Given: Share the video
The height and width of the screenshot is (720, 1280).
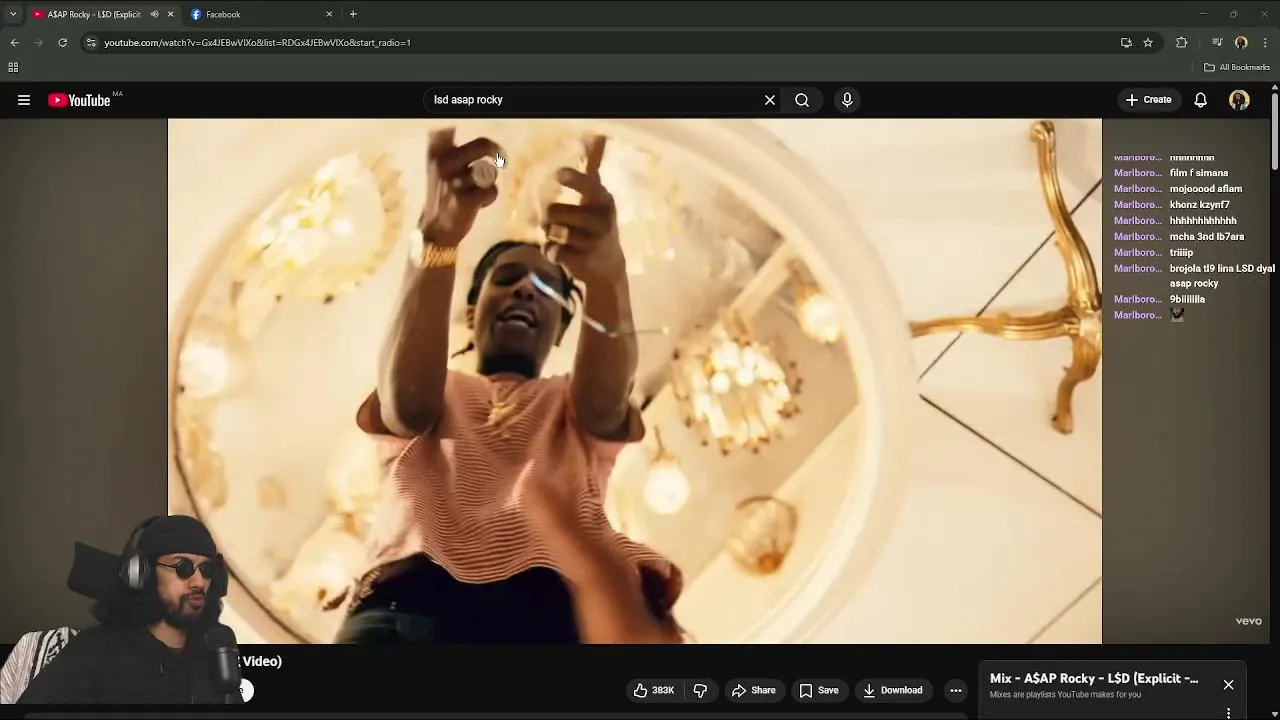Looking at the screenshot, I should [x=754, y=690].
